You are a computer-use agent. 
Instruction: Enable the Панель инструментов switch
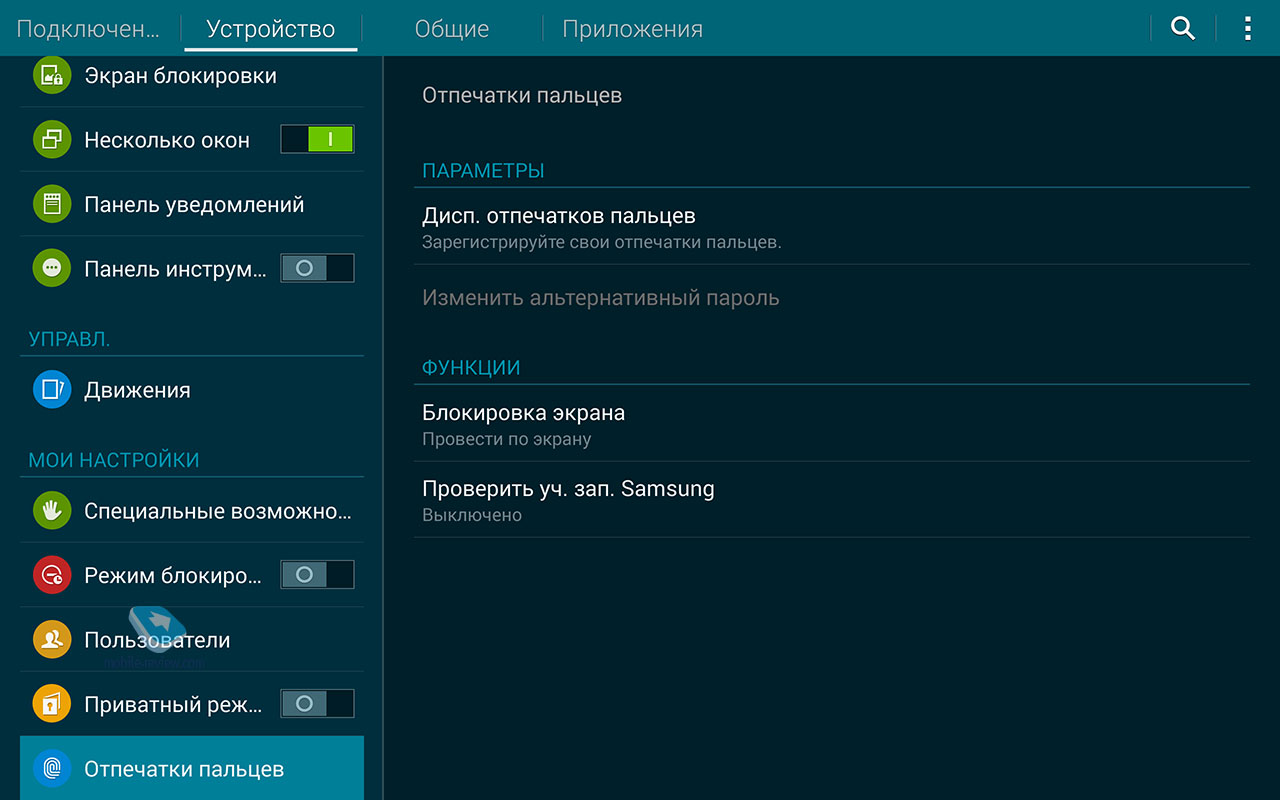coord(317,268)
